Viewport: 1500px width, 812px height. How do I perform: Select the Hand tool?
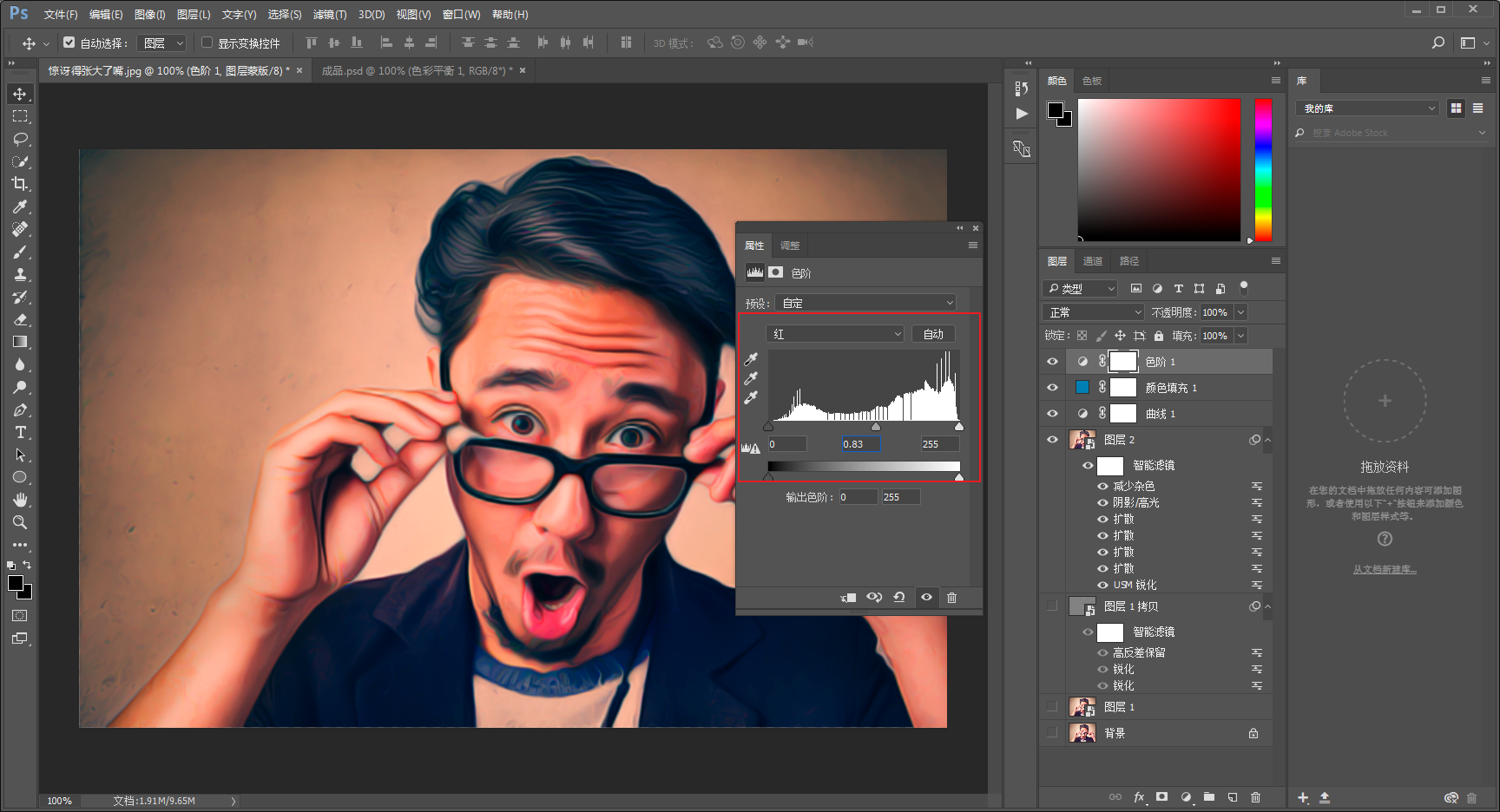click(20, 500)
